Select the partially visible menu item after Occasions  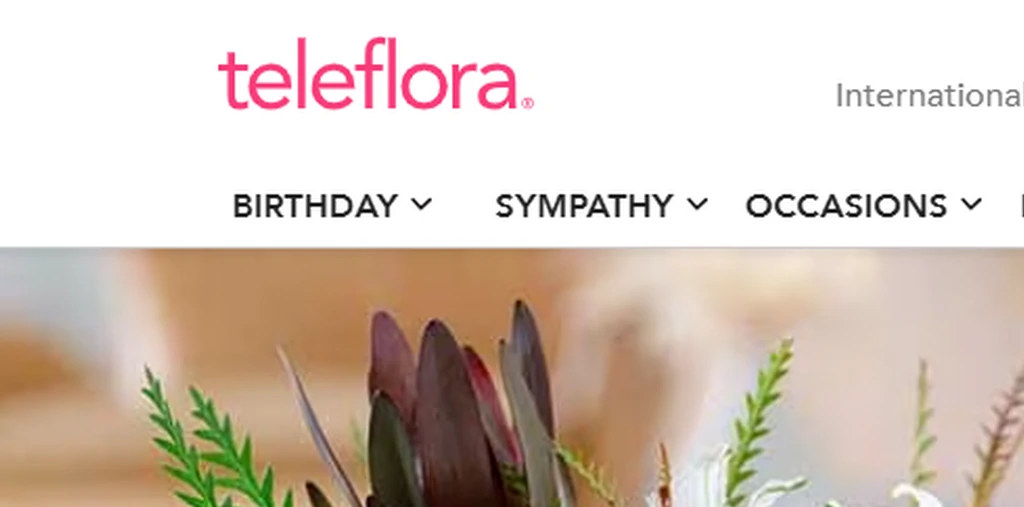point(1021,206)
